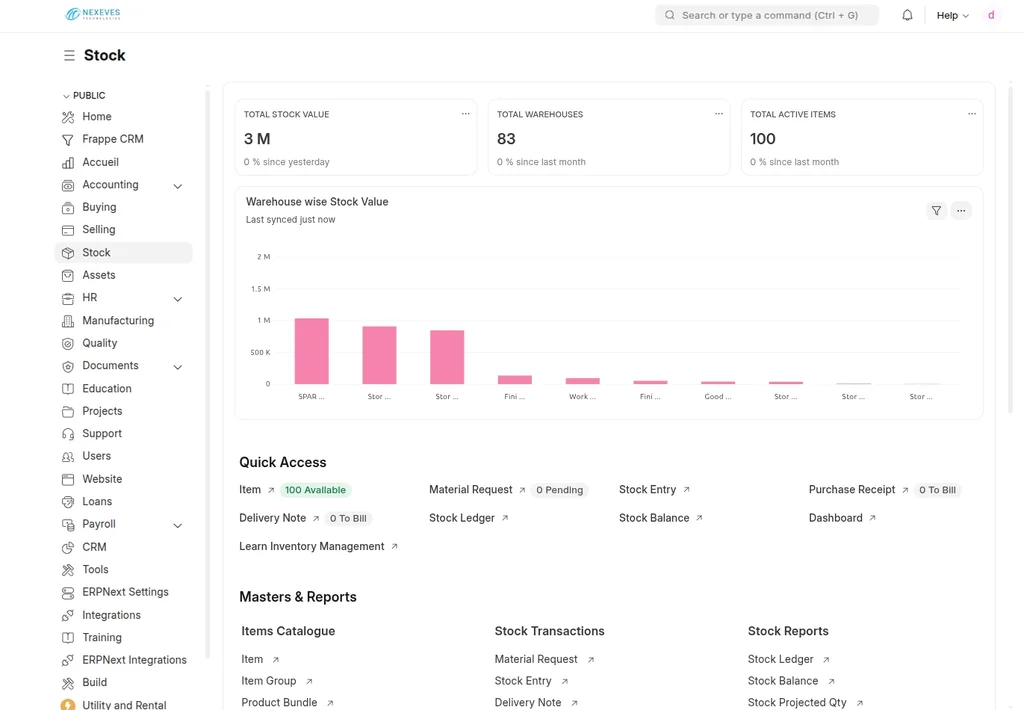The width and height of the screenshot is (1024, 710).
Task: Click the Work warehouse bar label
Action: click(x=582, y=396)
